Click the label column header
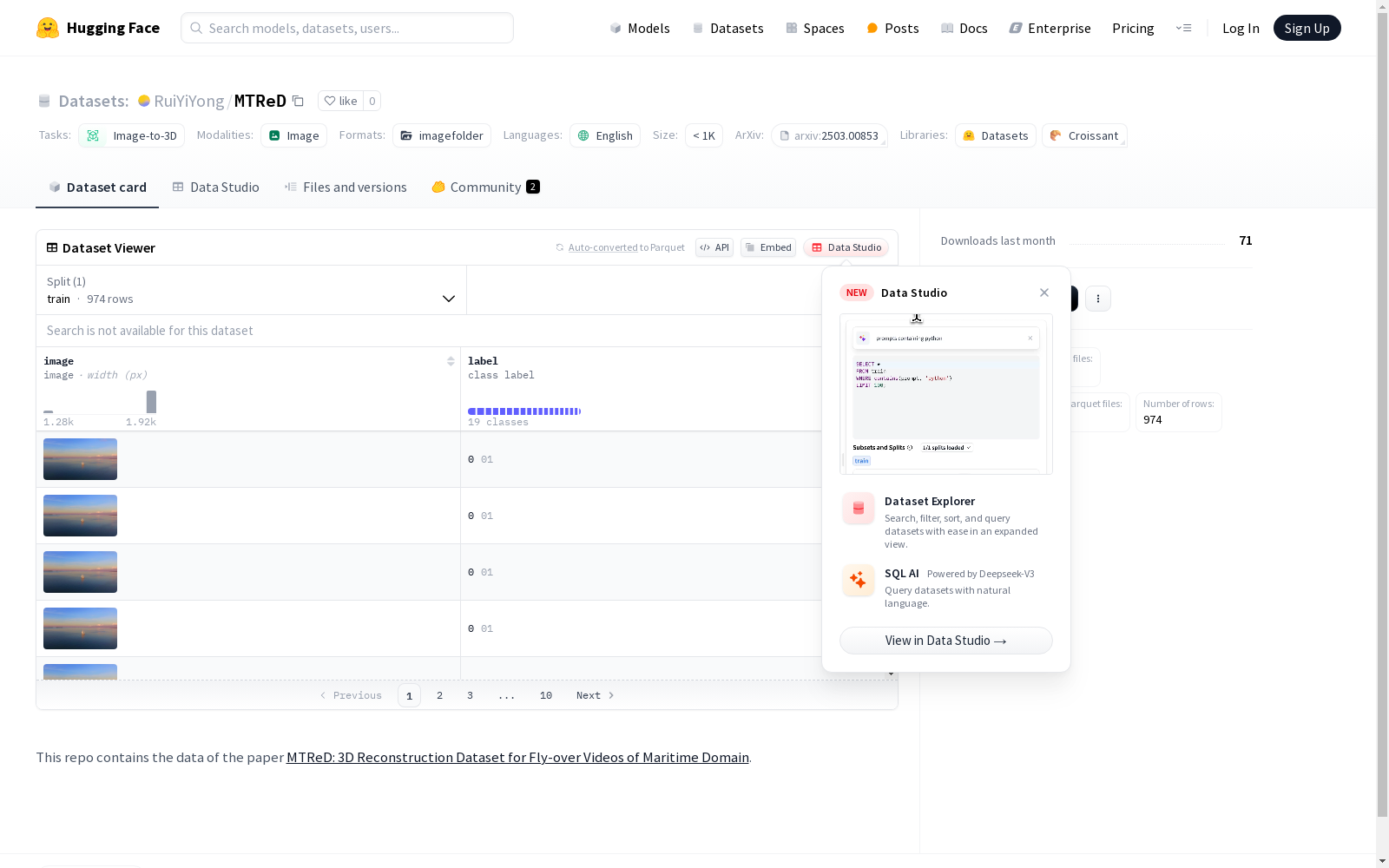 point(483,361)
